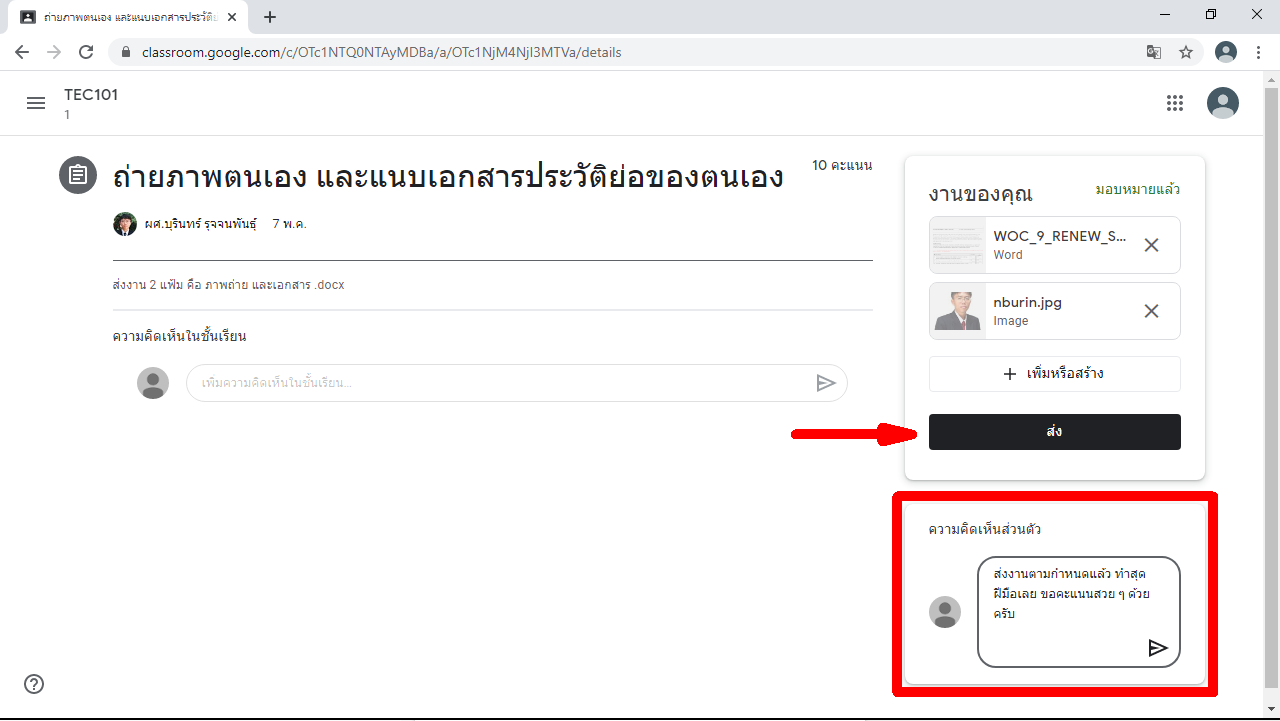Image resolution: width=1280 pixels, height=721 pixels.
Task: Click the class comment input field
Action: coord(500,383)
